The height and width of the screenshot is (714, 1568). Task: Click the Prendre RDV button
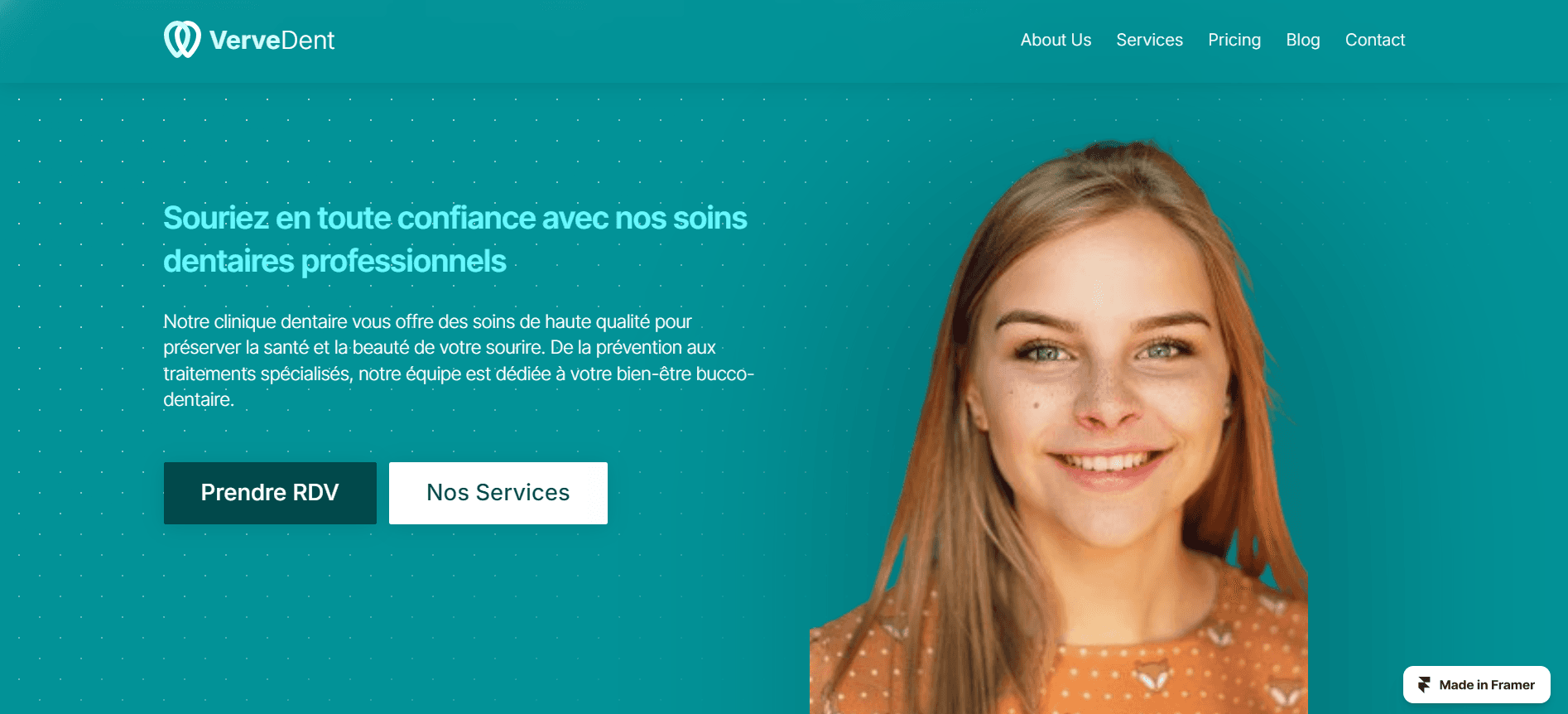270,493
